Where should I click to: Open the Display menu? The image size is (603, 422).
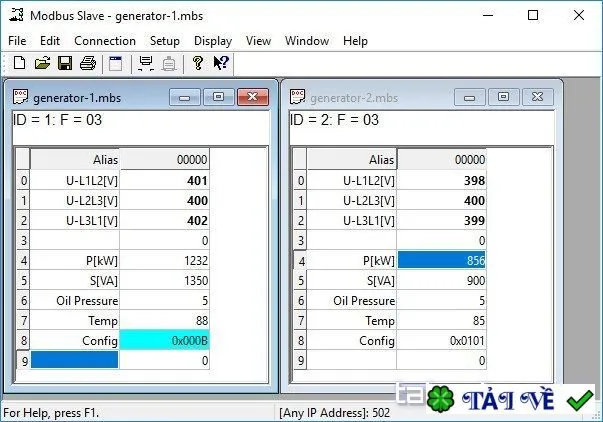click(213, 41)
